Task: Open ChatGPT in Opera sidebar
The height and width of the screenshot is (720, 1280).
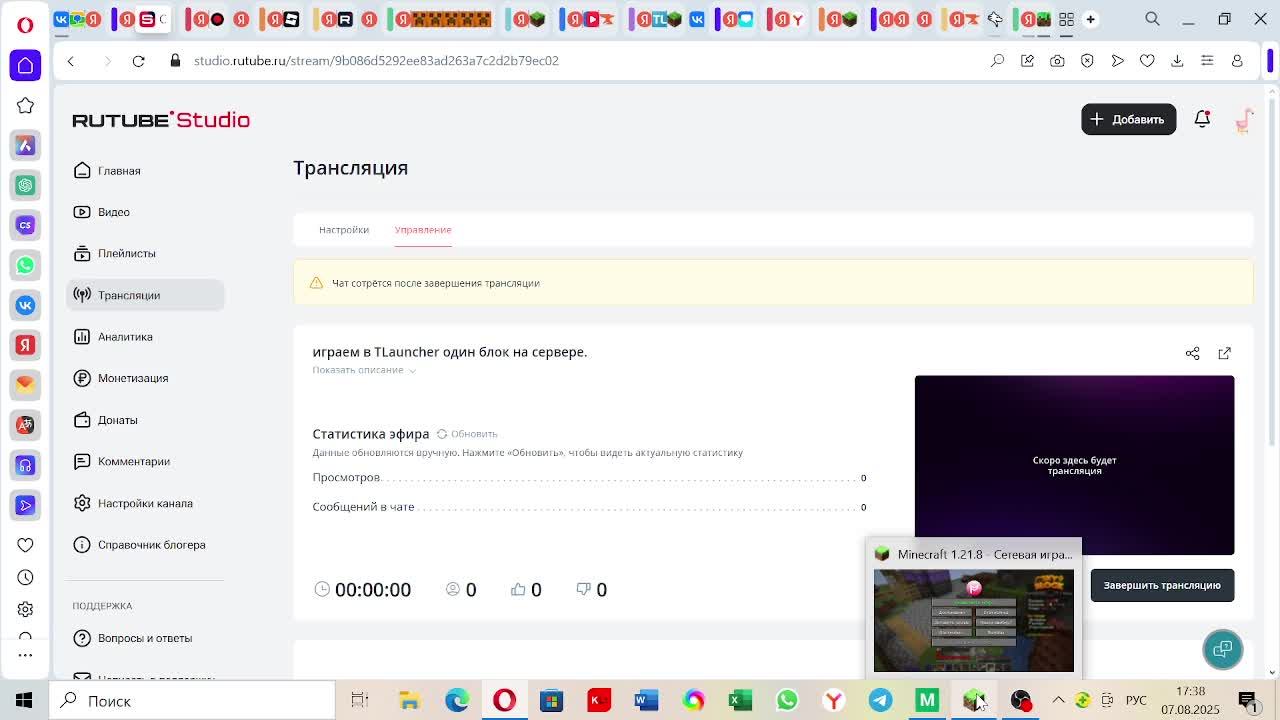Action: pyautogui.click(x=25, y=185)
